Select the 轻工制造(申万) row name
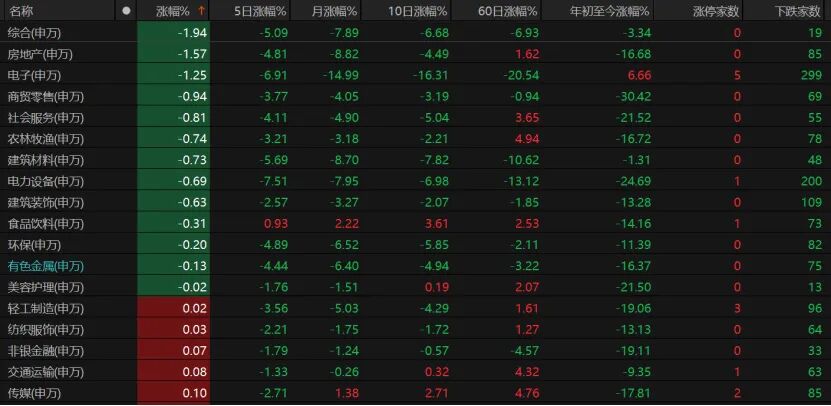 click(x=46, y=308)
